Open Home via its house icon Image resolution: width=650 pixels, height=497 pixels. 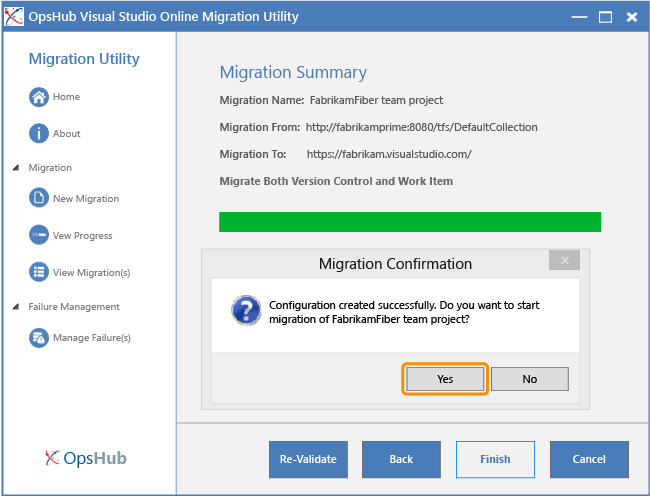39,97
